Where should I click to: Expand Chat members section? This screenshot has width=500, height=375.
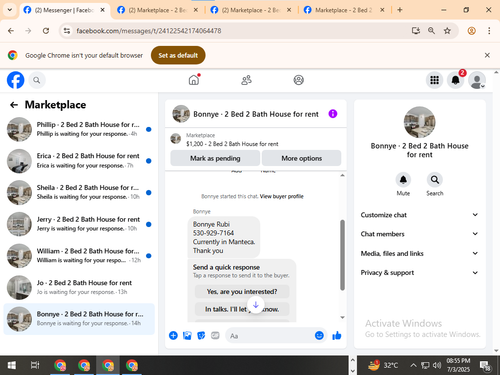[x=419, y=234]
